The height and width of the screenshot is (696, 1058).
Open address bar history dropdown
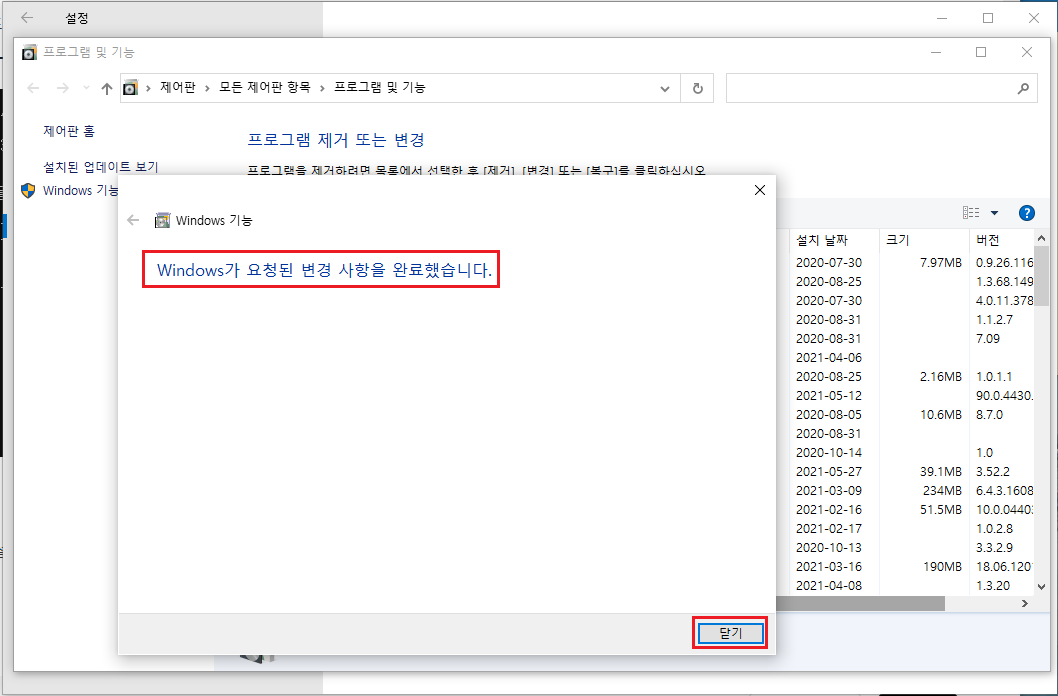coord(665,88)
